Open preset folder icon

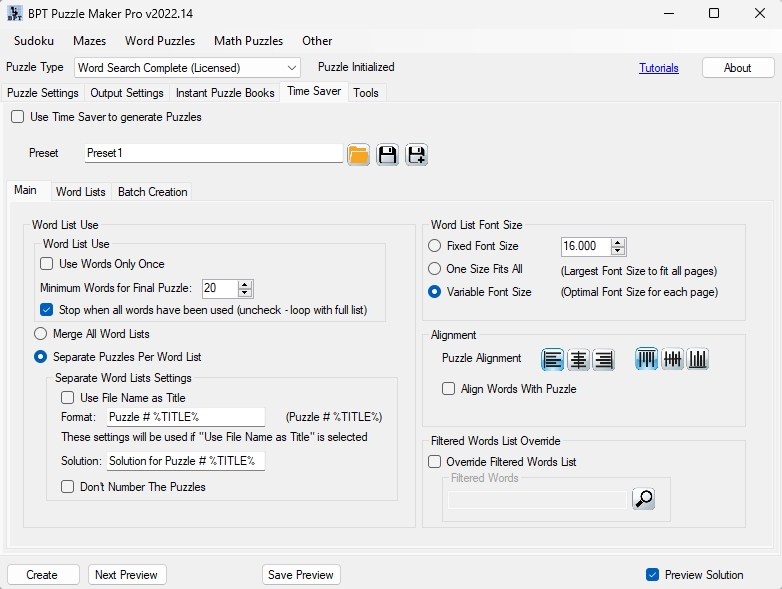[358, 155]
